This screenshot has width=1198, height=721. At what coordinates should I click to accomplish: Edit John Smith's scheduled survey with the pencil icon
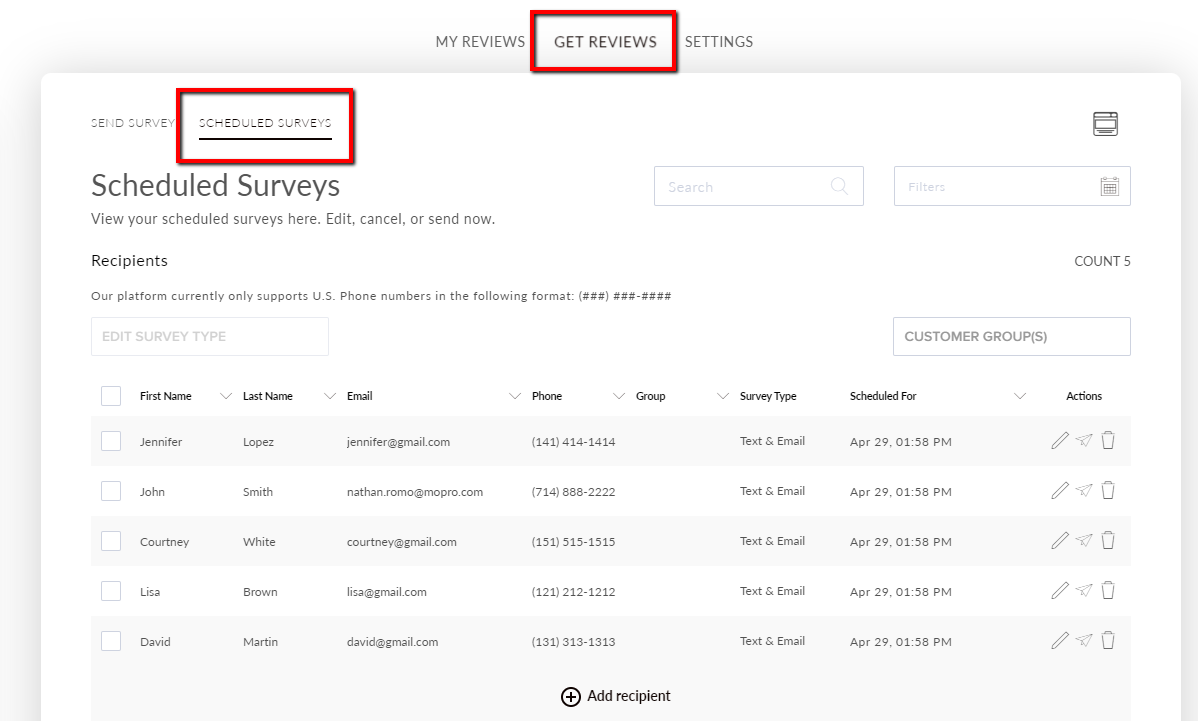1060,490
